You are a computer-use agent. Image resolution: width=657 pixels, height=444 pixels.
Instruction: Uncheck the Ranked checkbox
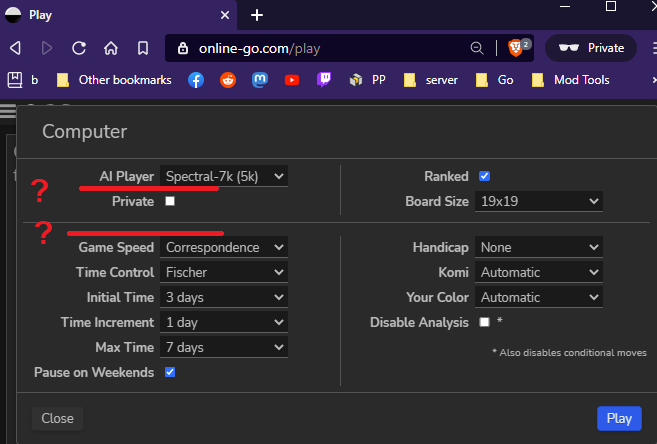click(484, 176)
